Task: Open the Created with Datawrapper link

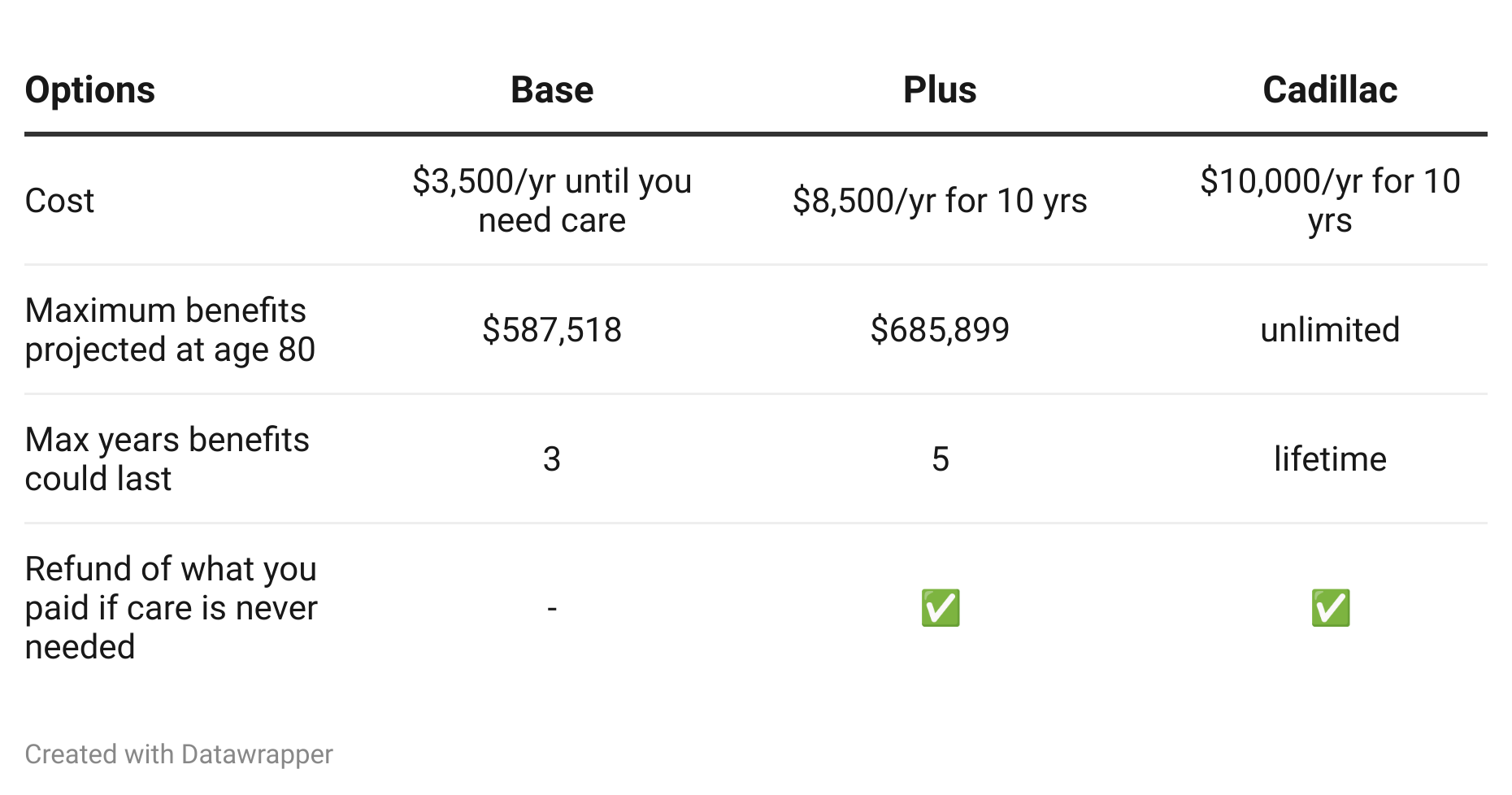Action: tap(179, 754)
